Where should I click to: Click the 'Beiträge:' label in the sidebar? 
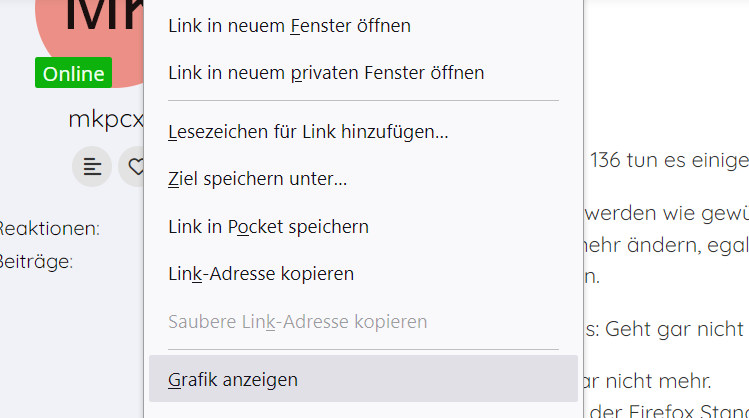pos(37,262)
